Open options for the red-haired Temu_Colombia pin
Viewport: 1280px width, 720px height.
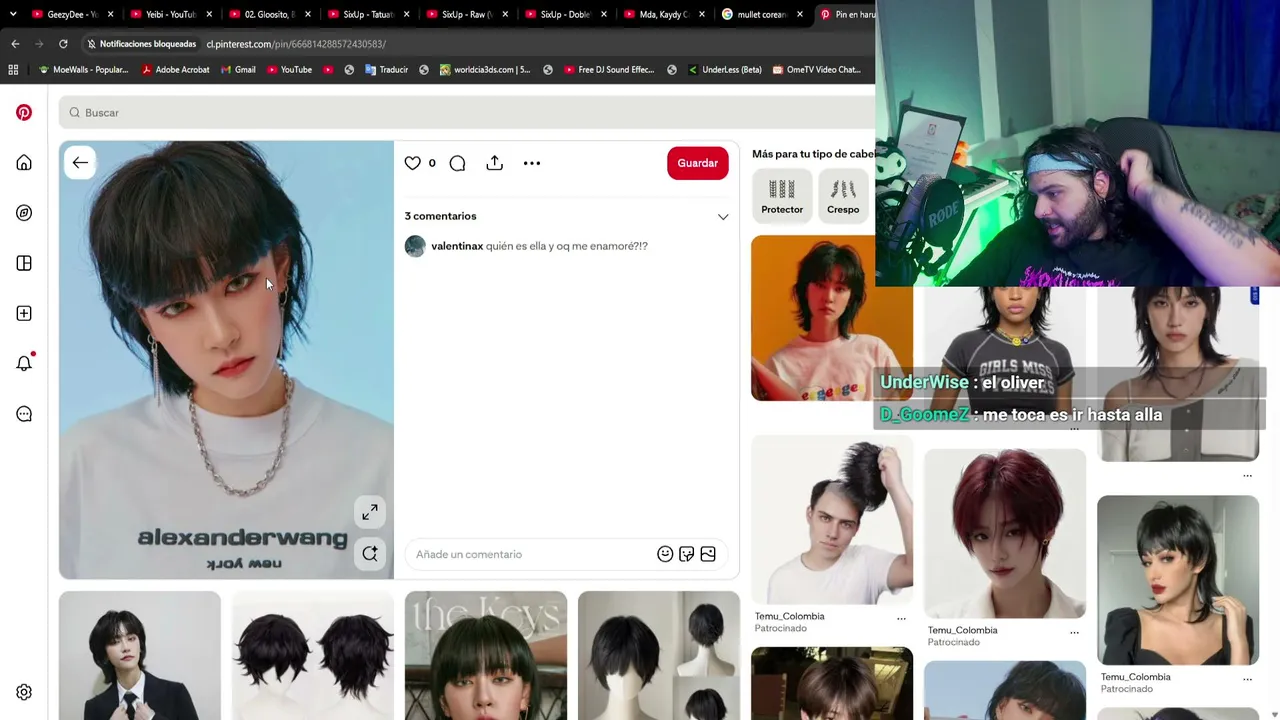pyautogui.click(x=1074, y=632)
